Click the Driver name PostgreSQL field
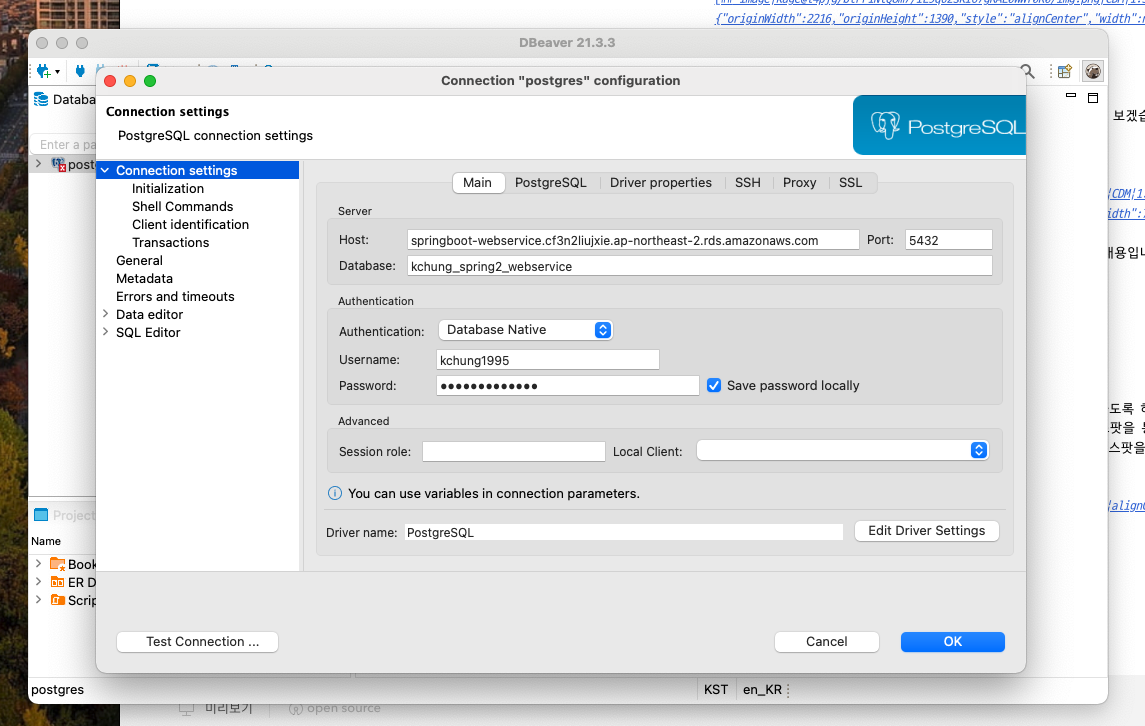The image size is (1145, 726). click(x=623, y=532)
